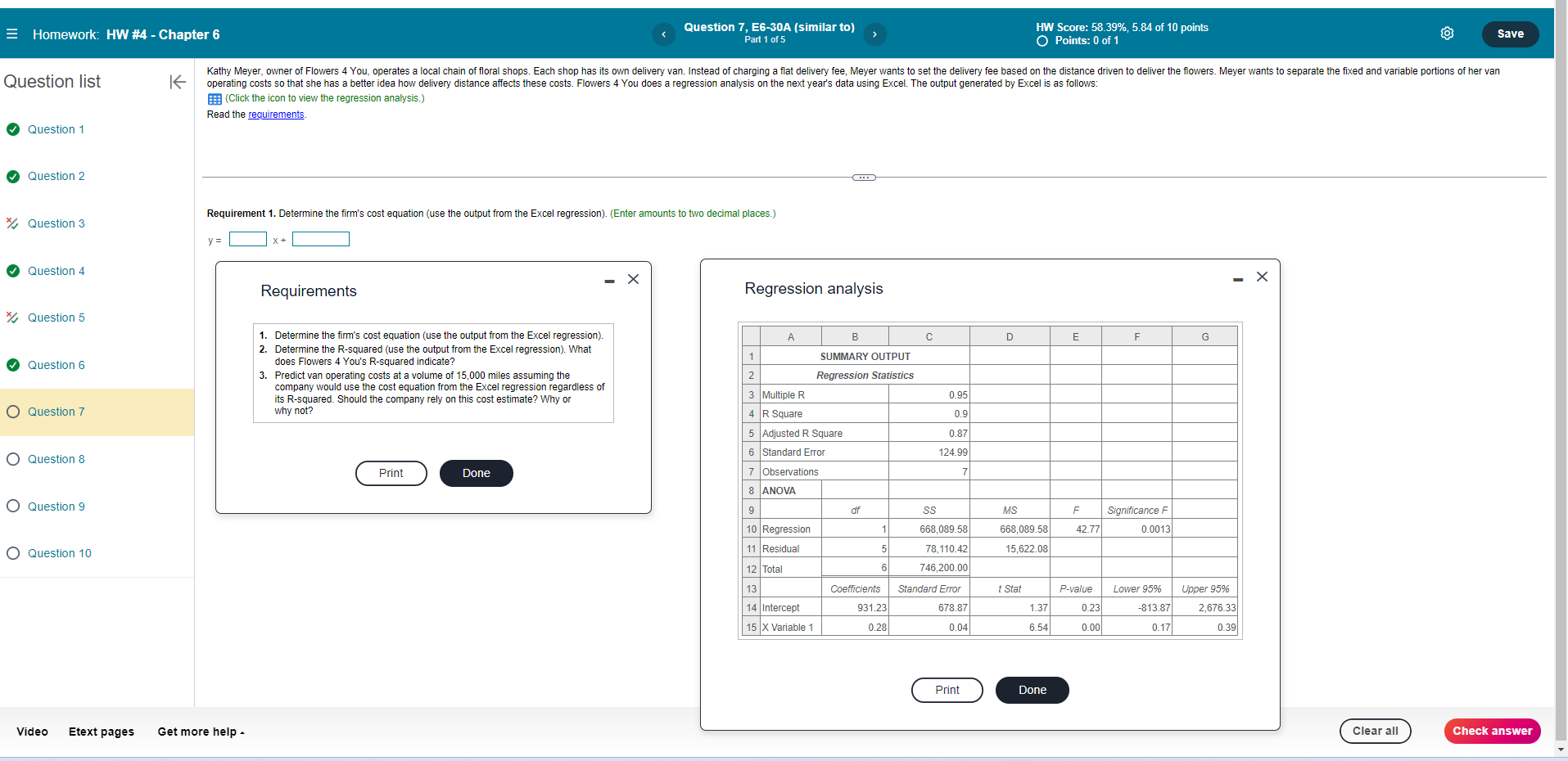The width and height of the screenshot is (1568, 761).
Task: Click the checkmark icon beside Question 6
Action: 12,365
